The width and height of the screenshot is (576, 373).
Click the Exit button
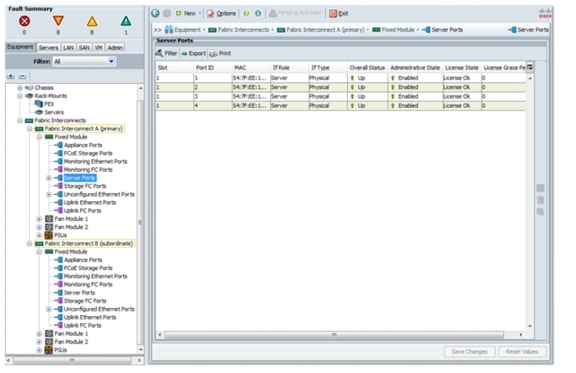[x=339, y=13]
